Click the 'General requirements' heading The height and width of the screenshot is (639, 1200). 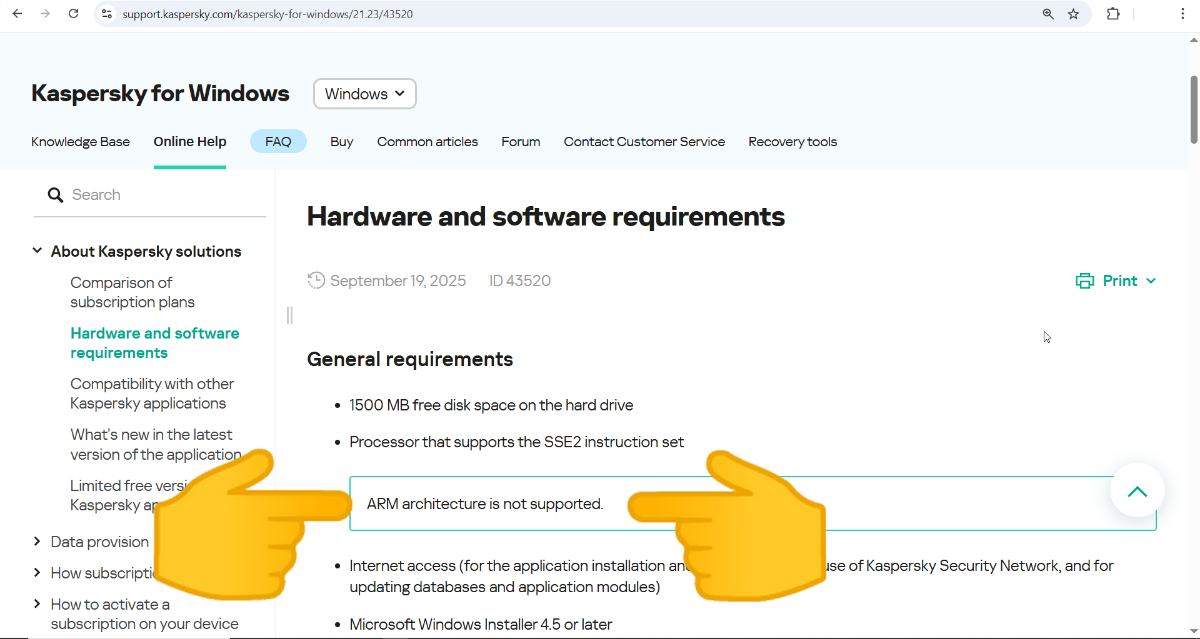click(410, 359)
